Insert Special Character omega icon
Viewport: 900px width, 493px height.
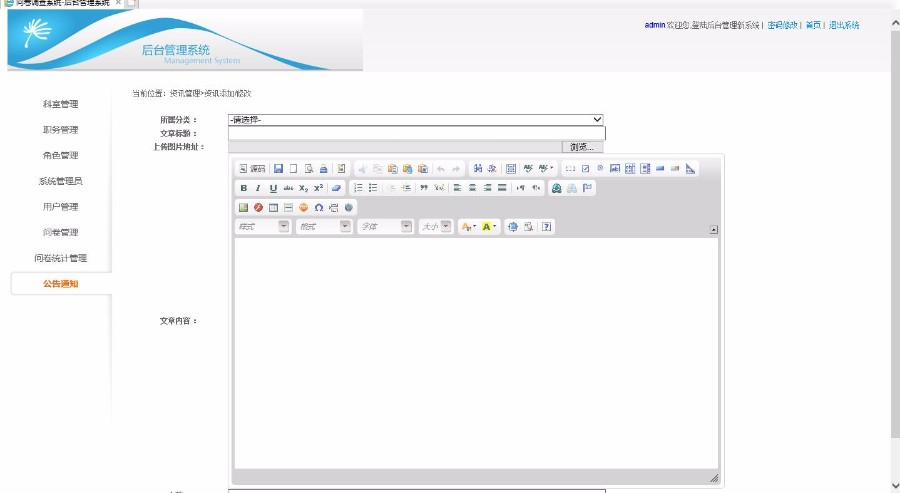(319, 208)
